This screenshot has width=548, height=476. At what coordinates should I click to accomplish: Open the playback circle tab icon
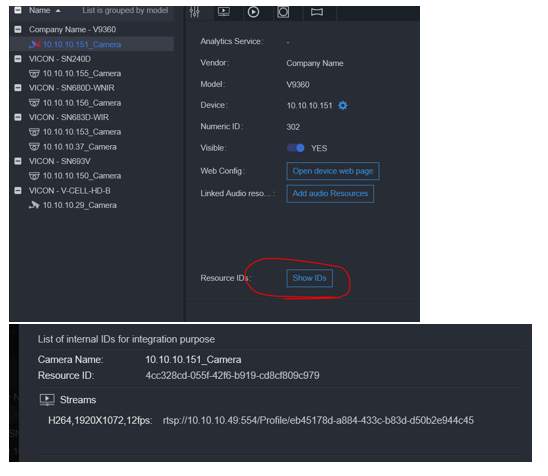[253, 12]
